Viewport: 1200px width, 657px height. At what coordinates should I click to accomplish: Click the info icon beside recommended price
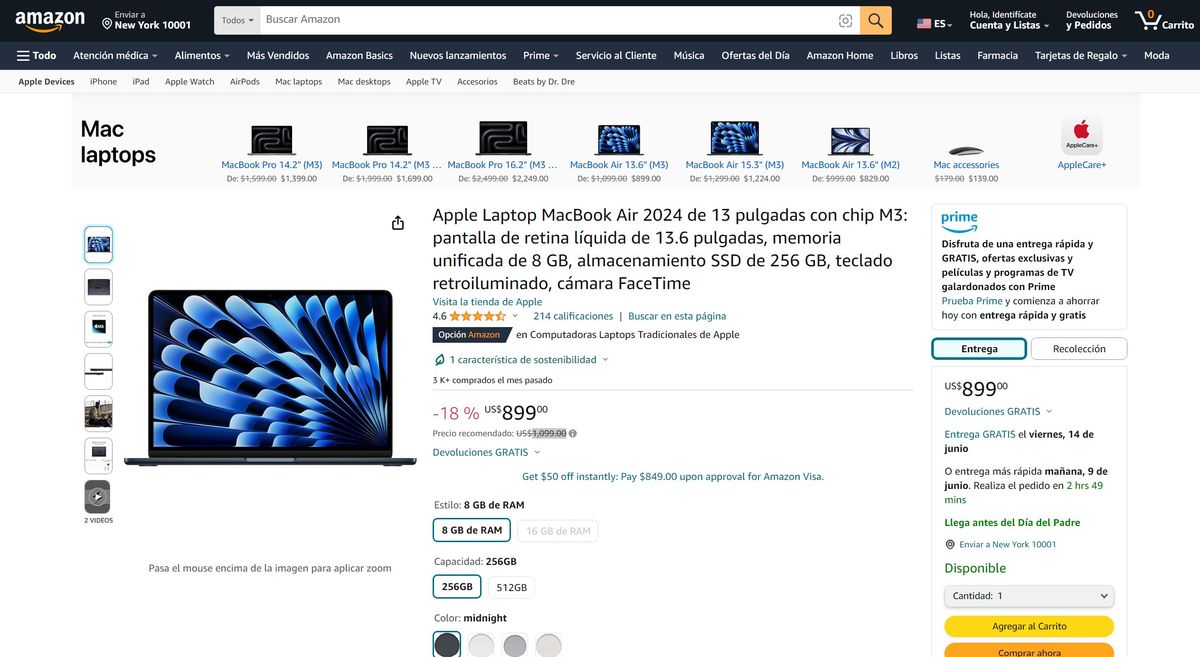pos(573,433)
